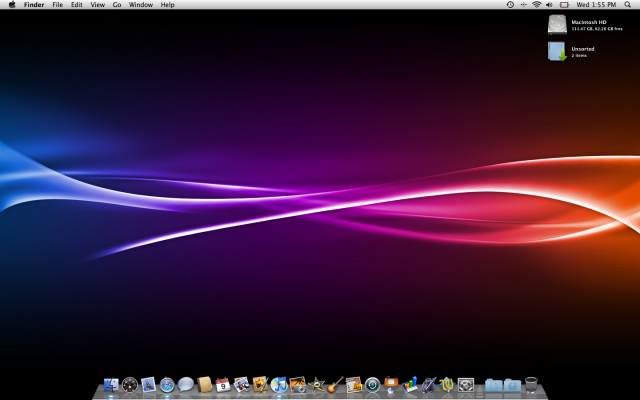
Task: Open the View menu
Action: pos(98,5)
